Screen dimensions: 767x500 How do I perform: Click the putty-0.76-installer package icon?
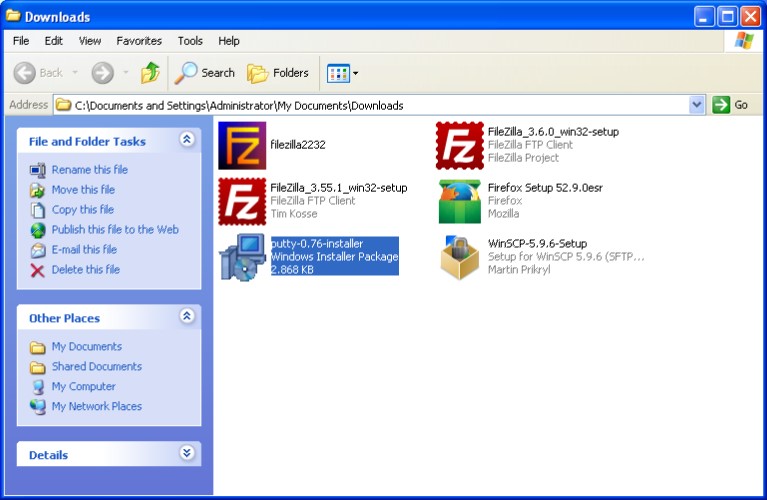242,257
